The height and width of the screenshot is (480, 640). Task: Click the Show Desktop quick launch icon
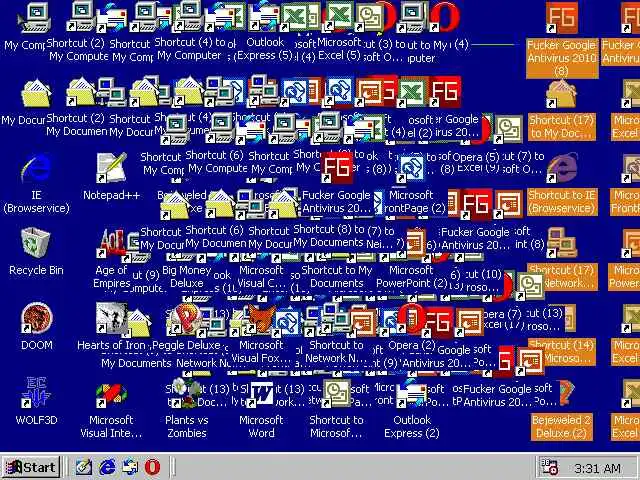84,467
